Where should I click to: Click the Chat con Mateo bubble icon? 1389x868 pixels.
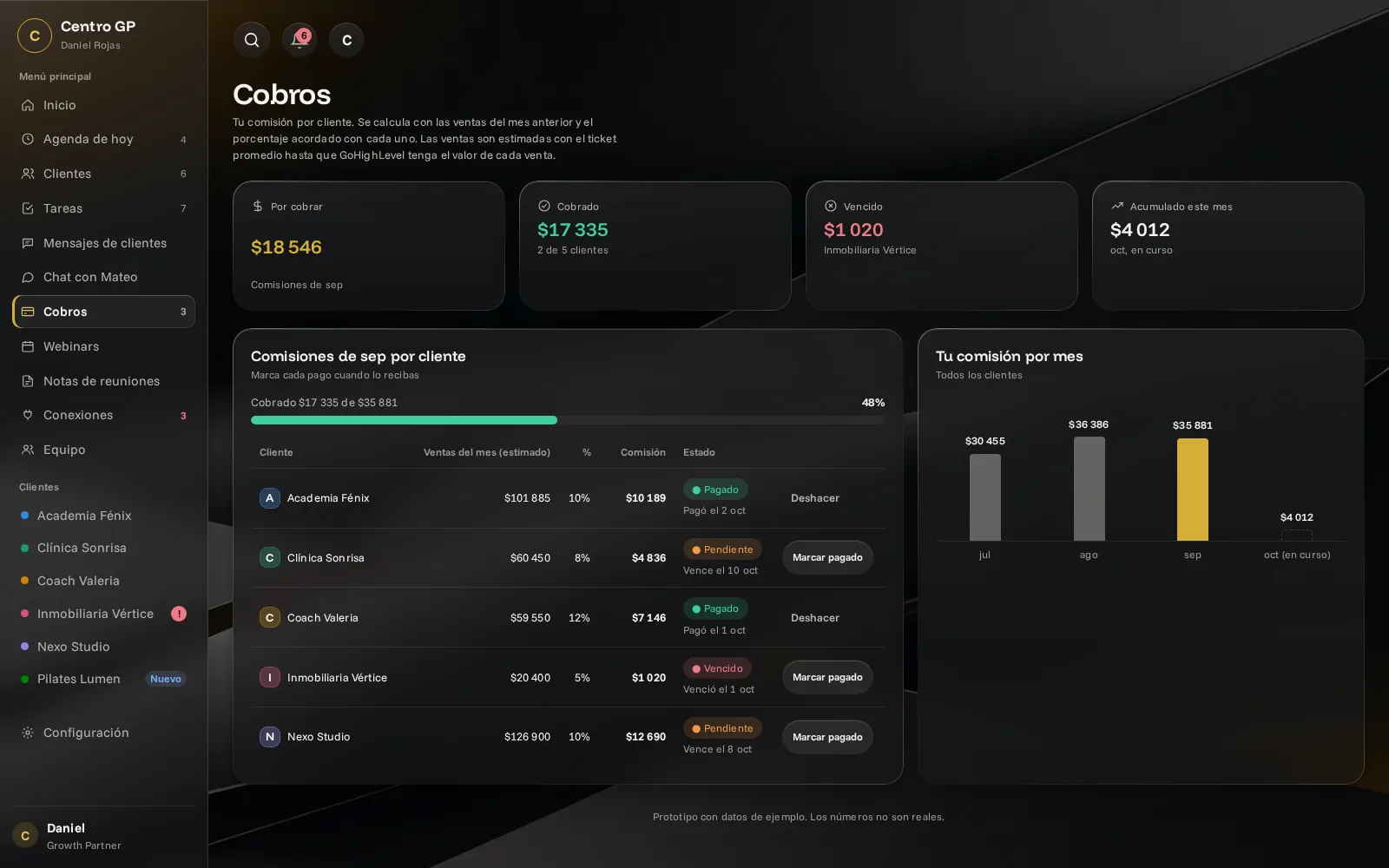point(28,277)
